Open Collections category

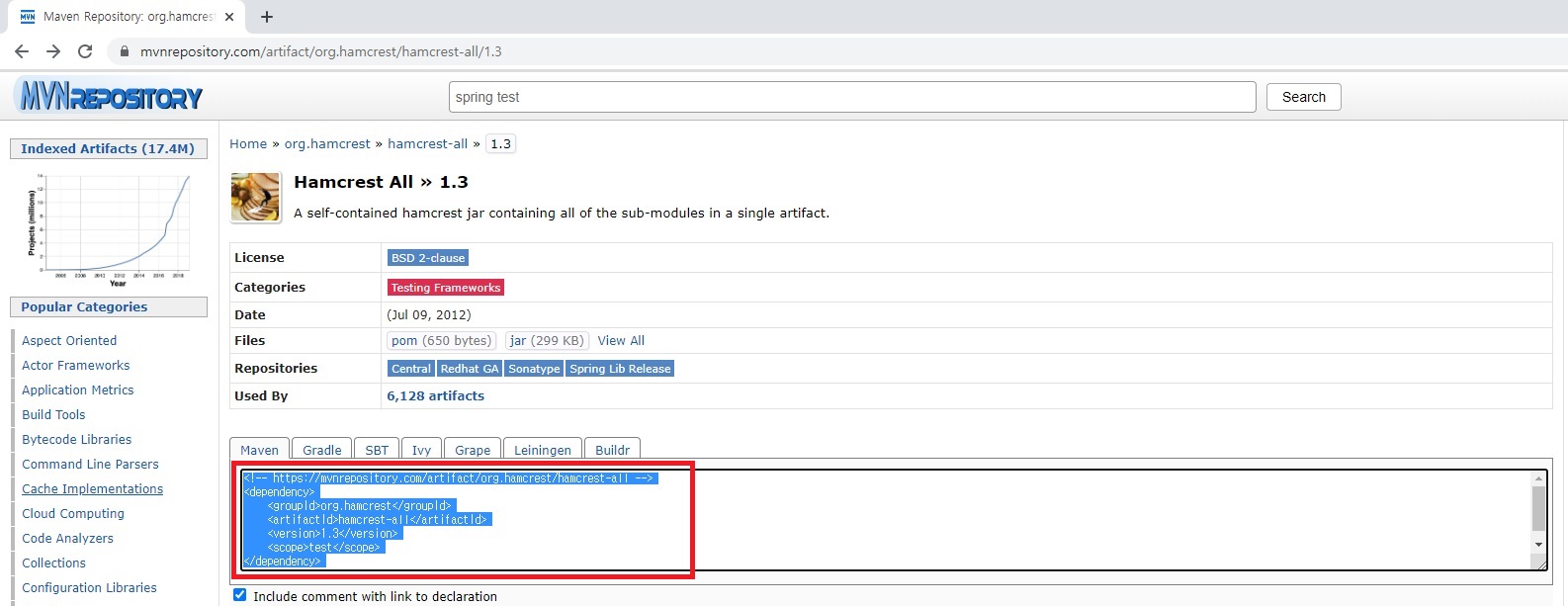point(53,563)
